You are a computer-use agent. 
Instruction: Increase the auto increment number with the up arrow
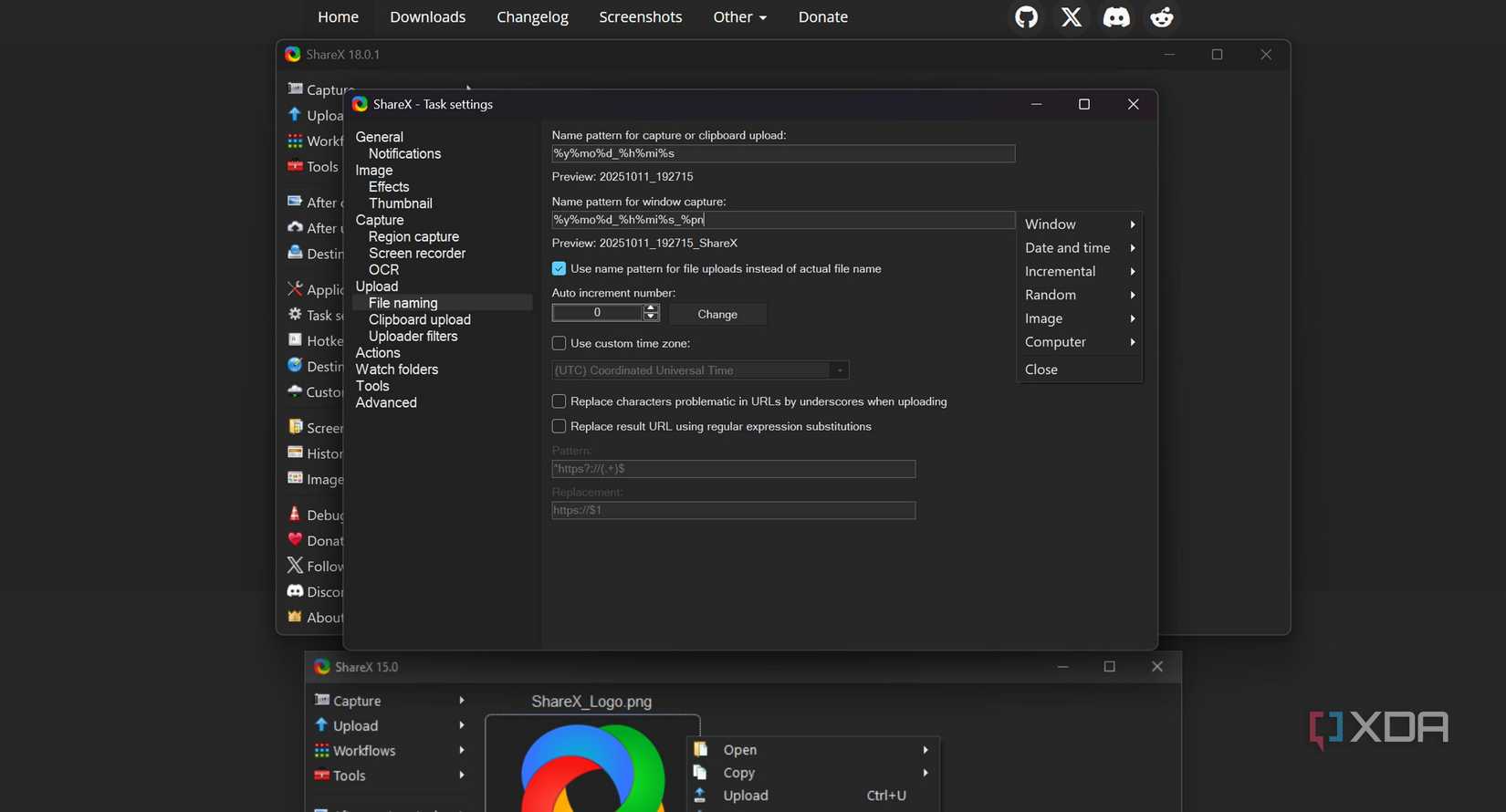(x=651, y=308)
